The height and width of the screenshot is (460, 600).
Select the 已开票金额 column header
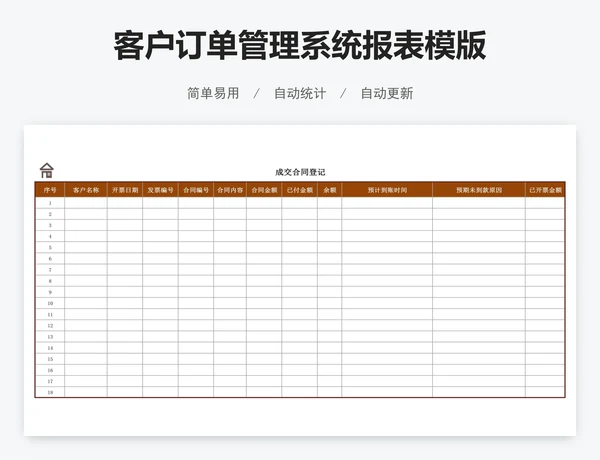click(x=545, y=190)
